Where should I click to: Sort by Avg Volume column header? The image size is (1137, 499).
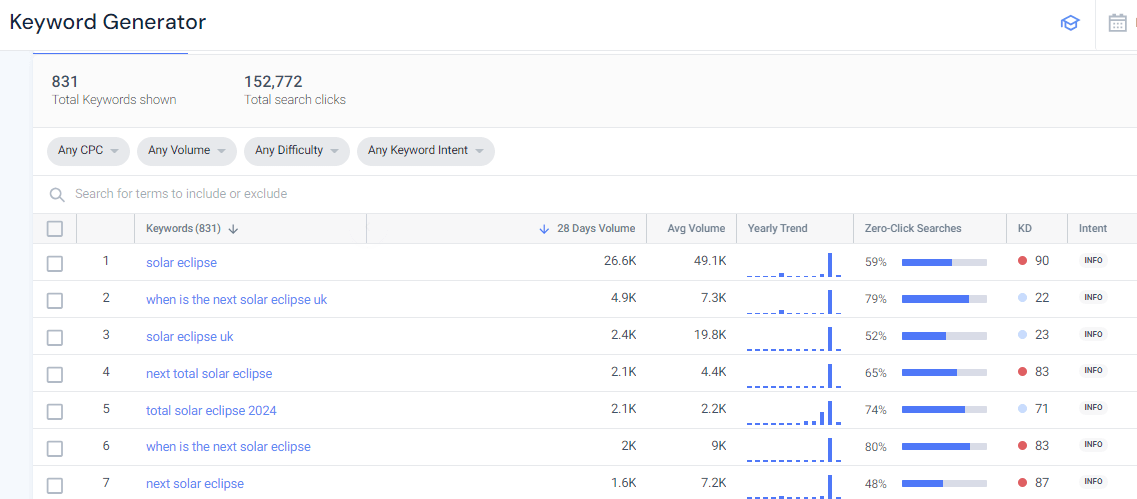coord(696,229)
